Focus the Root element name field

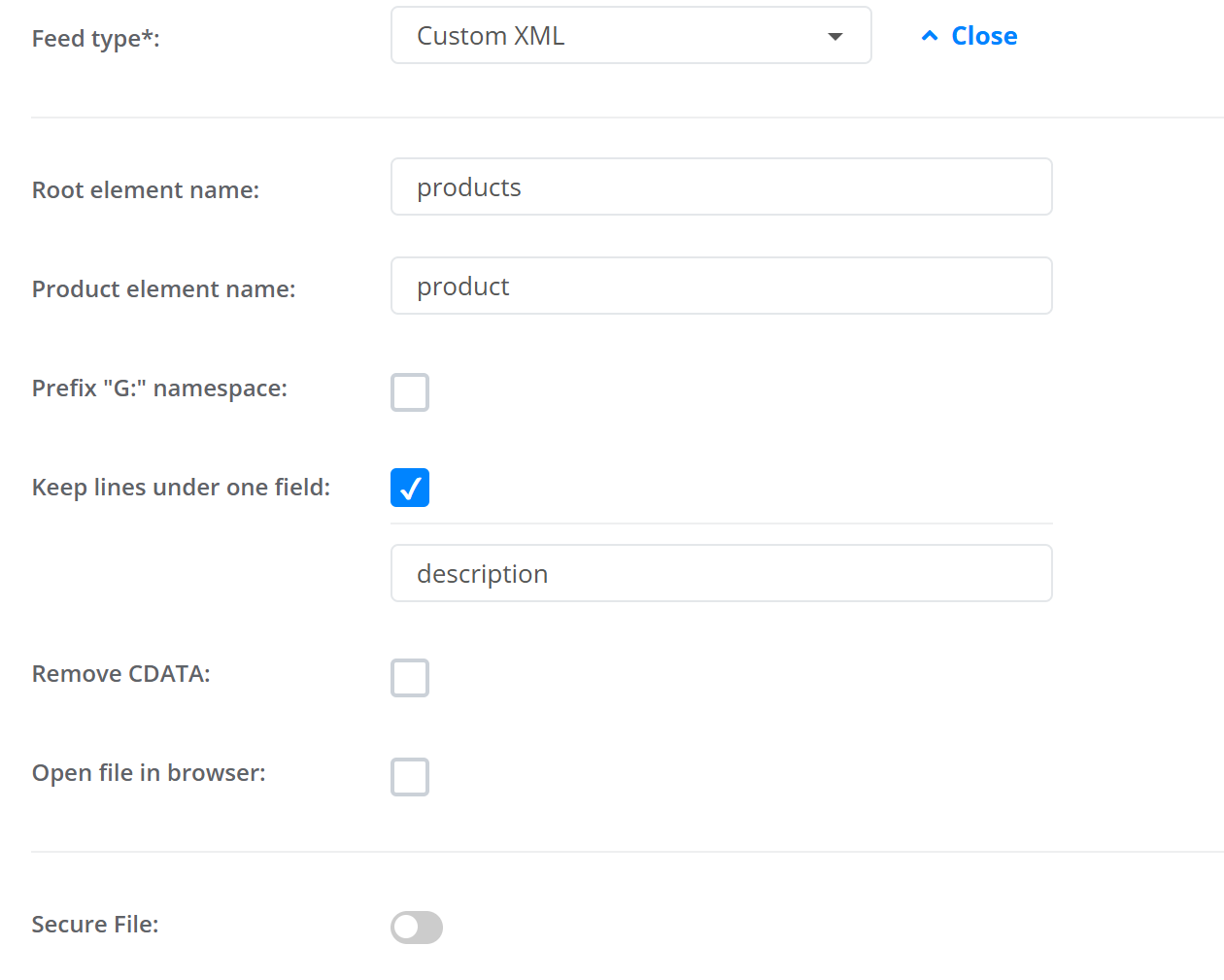[721, 186]
